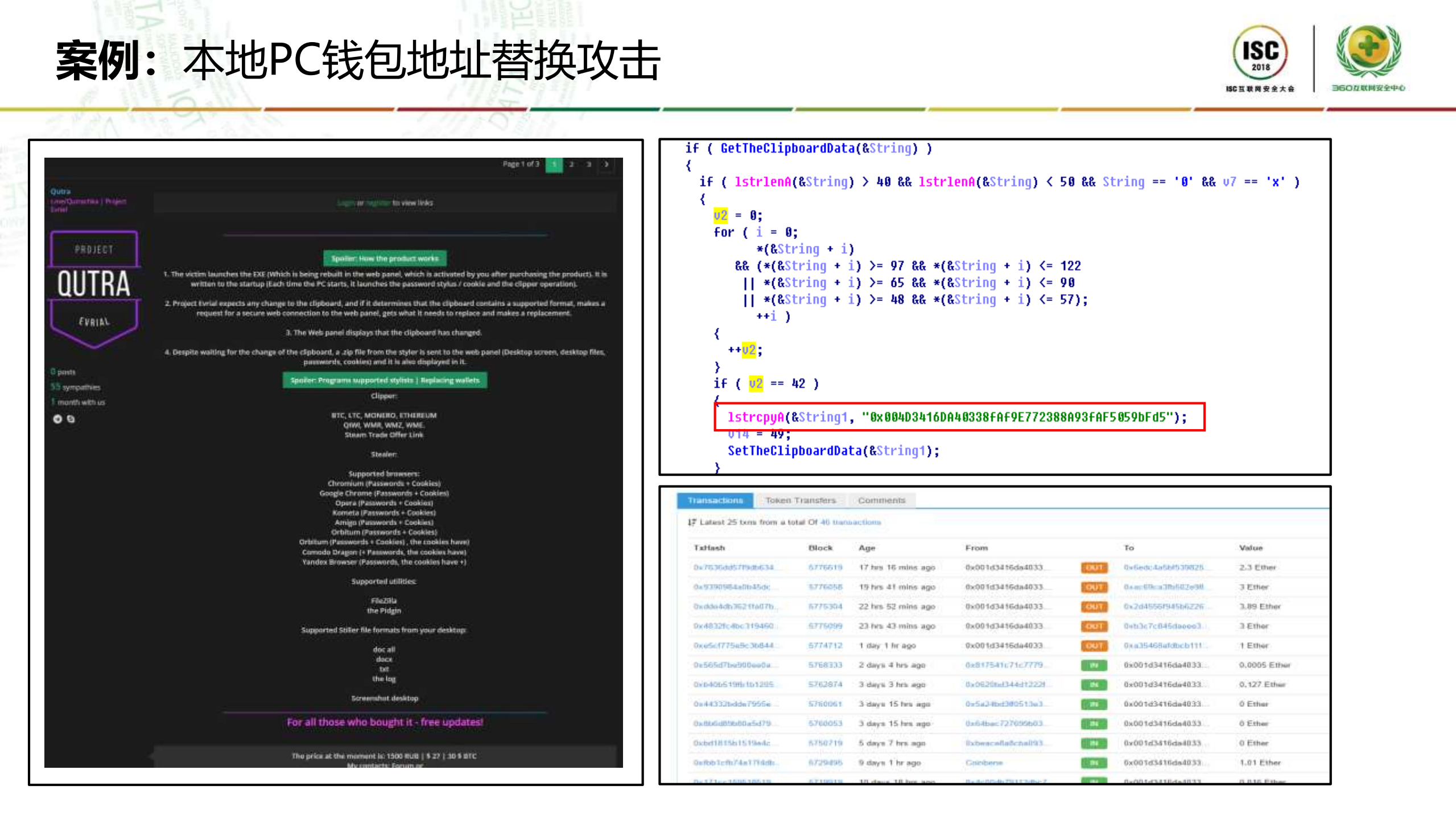Click the ISC 2018 conference logo

coord(1260,57)
